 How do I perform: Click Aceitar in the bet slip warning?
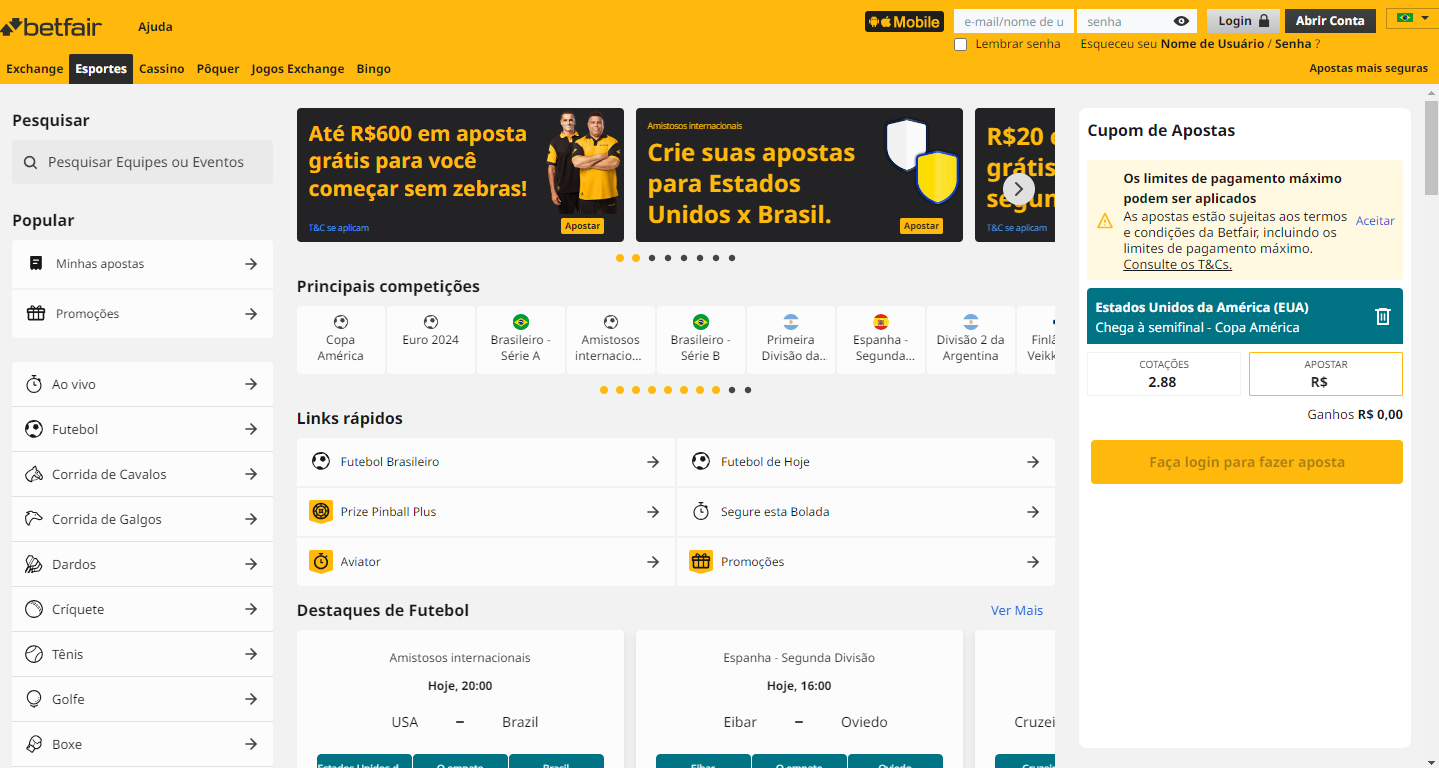1375,221
